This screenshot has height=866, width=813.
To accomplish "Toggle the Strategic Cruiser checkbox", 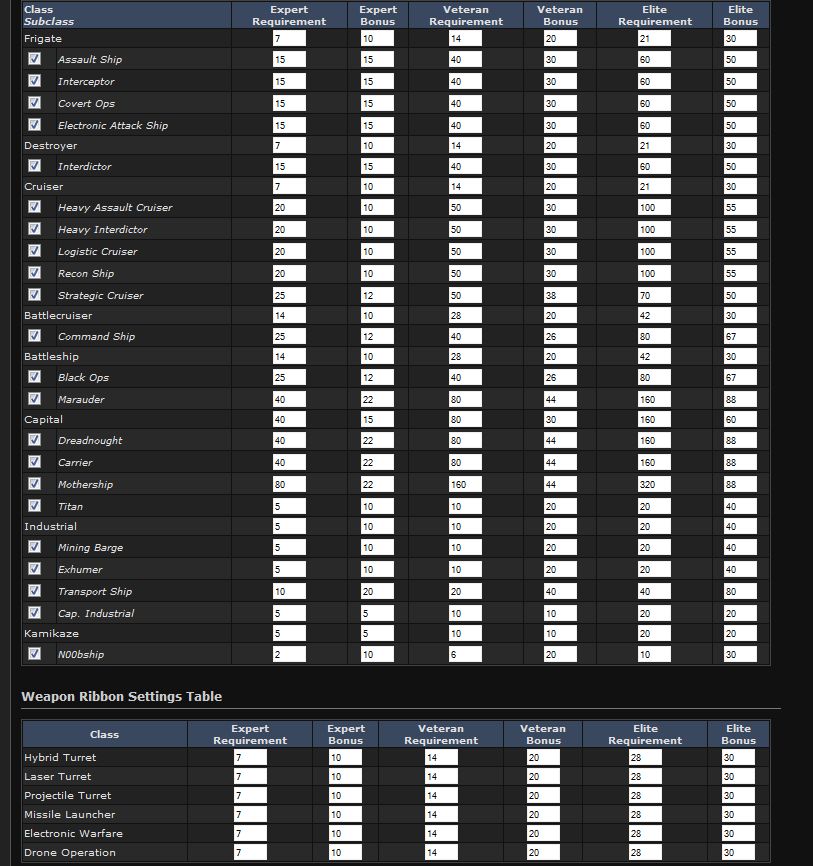I will pyautogui.click(x=35, y=295).
